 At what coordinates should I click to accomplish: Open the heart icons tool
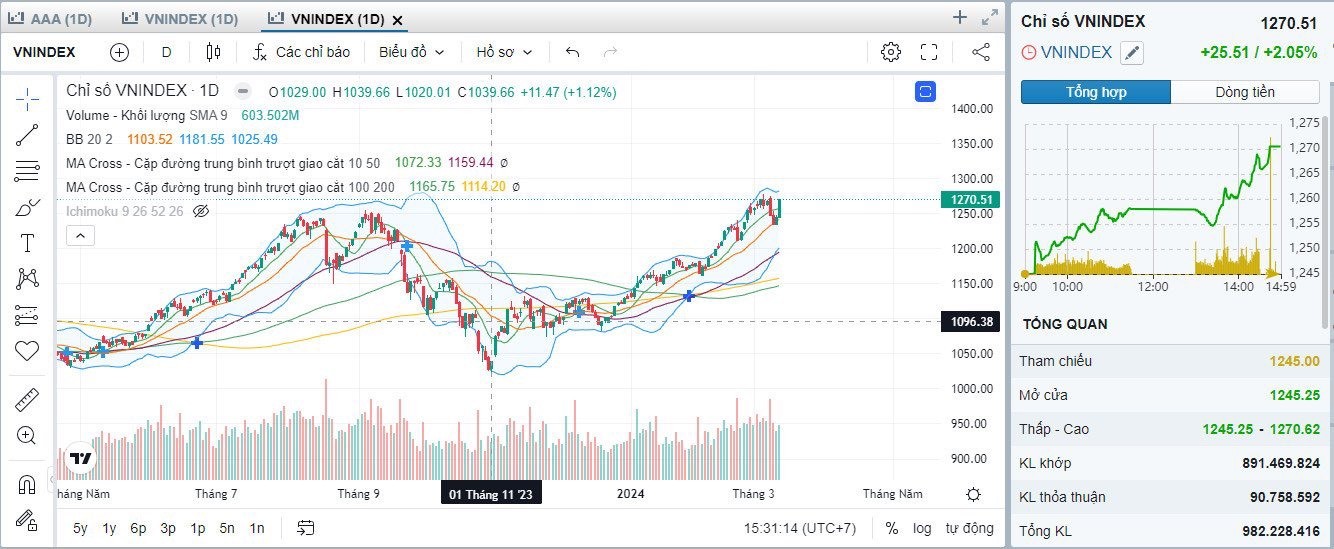pyautogui.click(x=27, y=351)
